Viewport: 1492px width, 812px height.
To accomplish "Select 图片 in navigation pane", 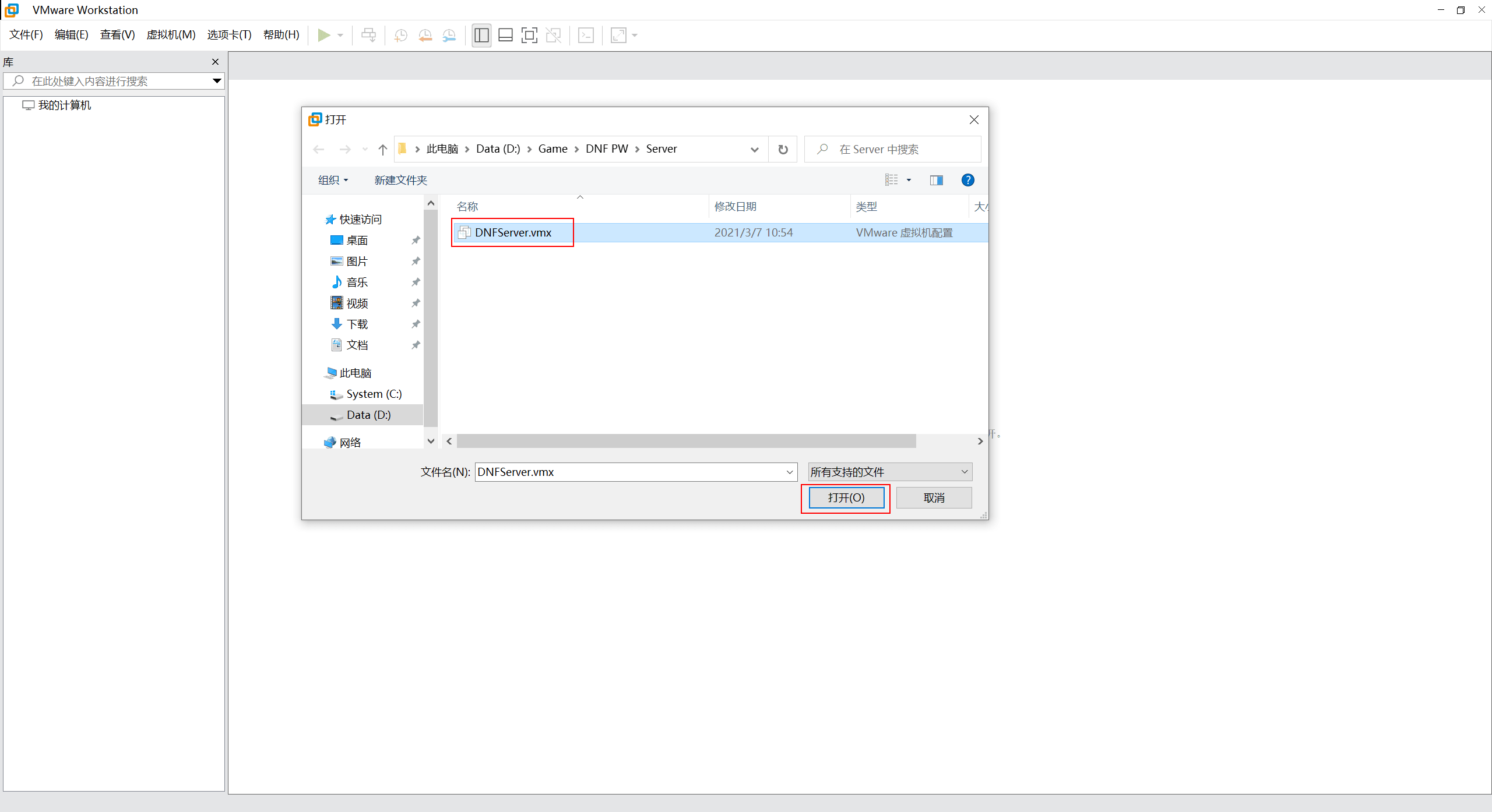I will (349, 262).
